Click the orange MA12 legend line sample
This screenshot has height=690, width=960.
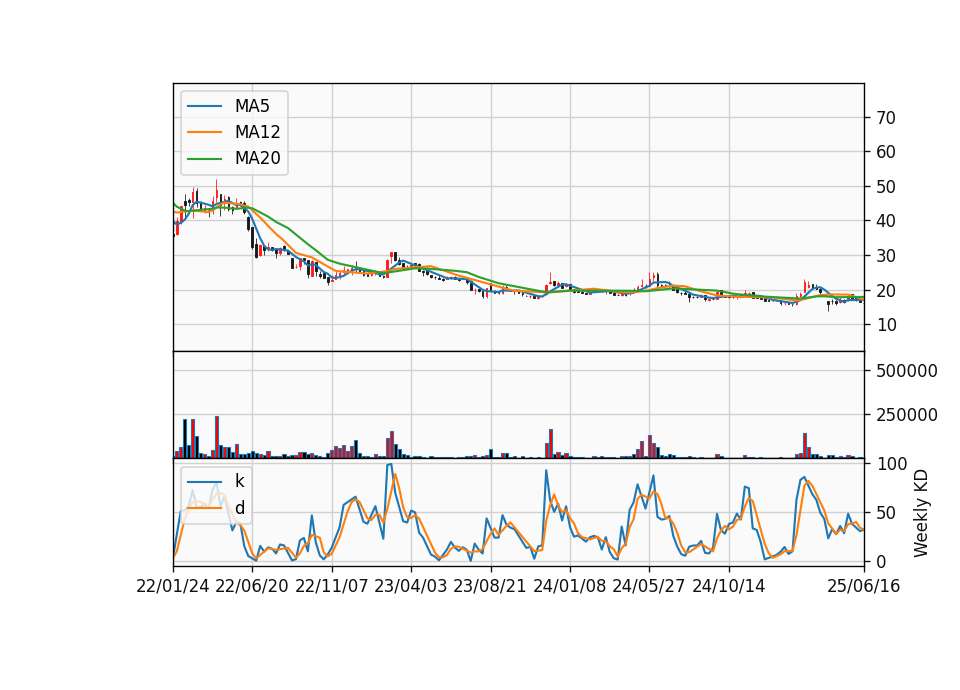pyautogui.click(x=204, y=132)
